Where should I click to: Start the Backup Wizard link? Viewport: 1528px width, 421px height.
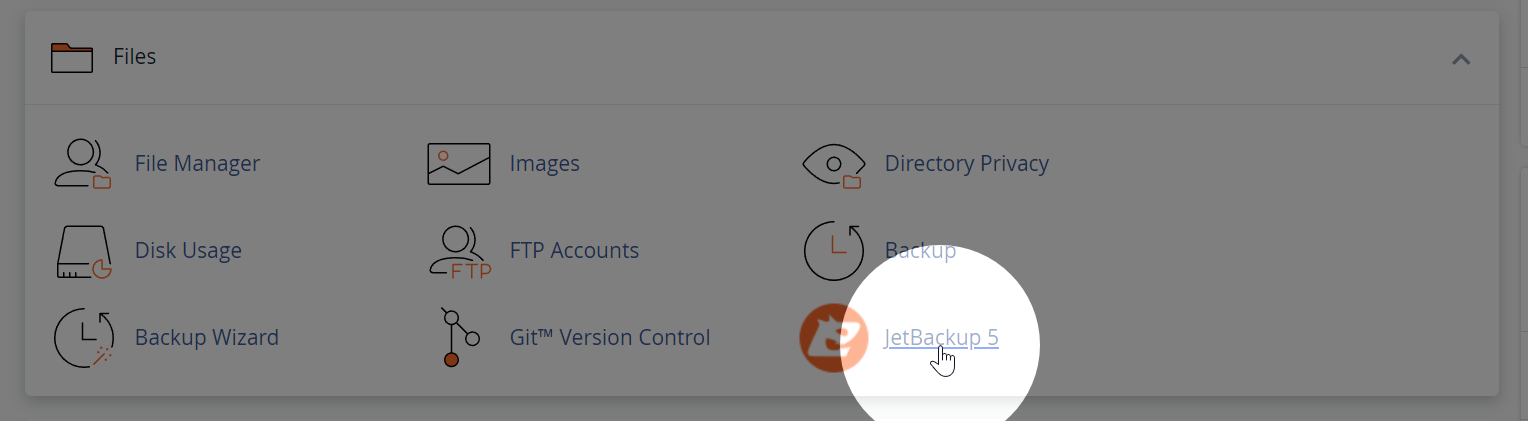207,338
